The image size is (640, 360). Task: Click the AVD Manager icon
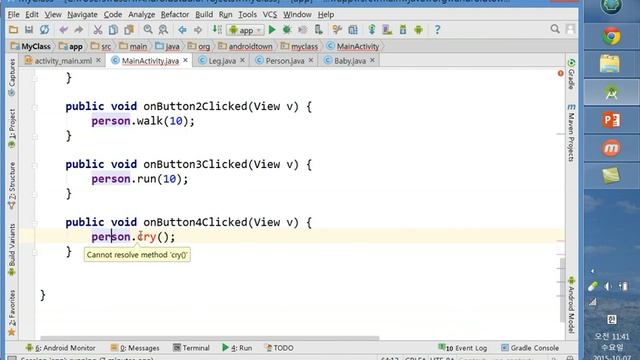click(387, 30)
